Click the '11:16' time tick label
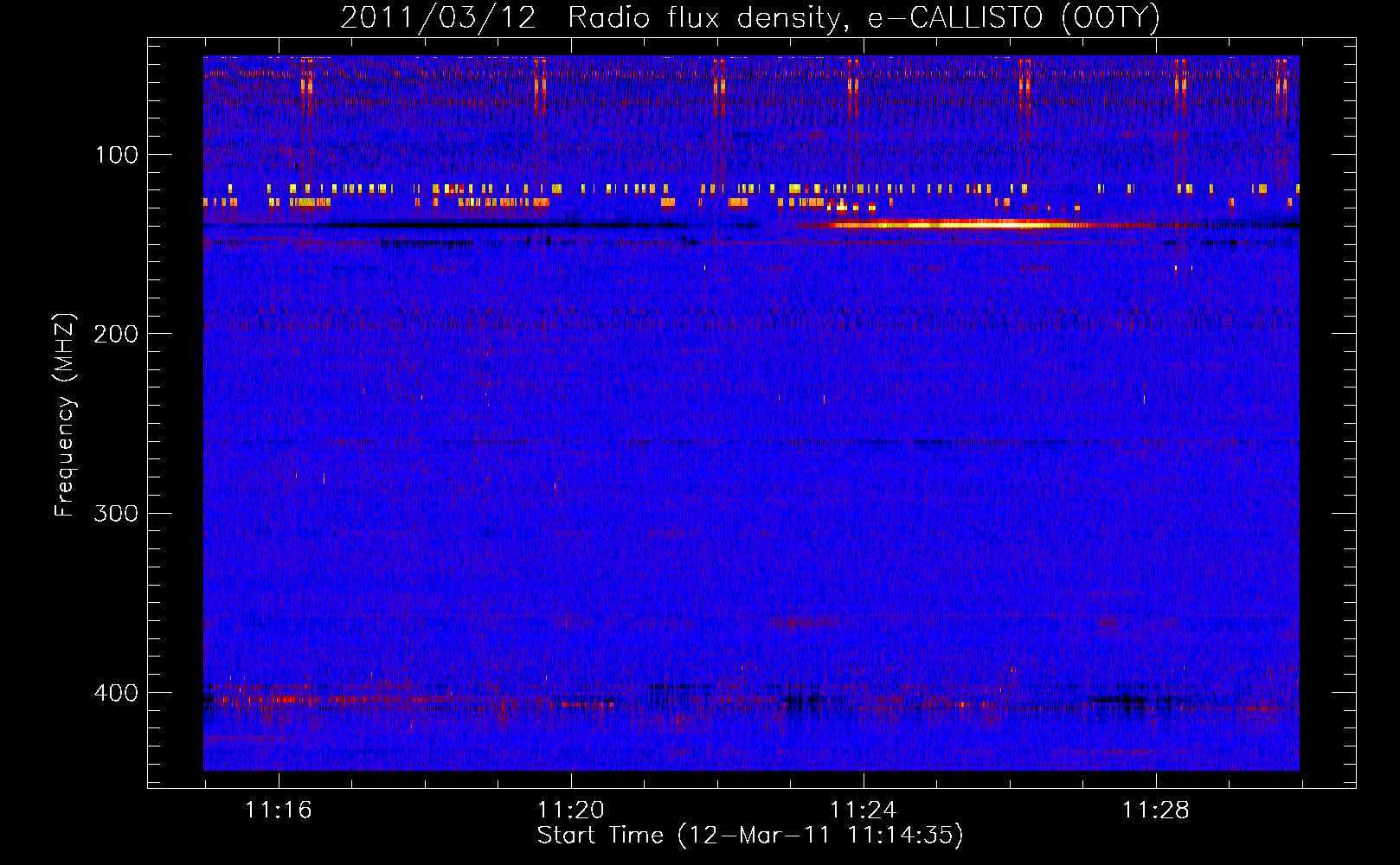Image resolution: width=1400 pixels, height=865 pixels. point(278,811)
